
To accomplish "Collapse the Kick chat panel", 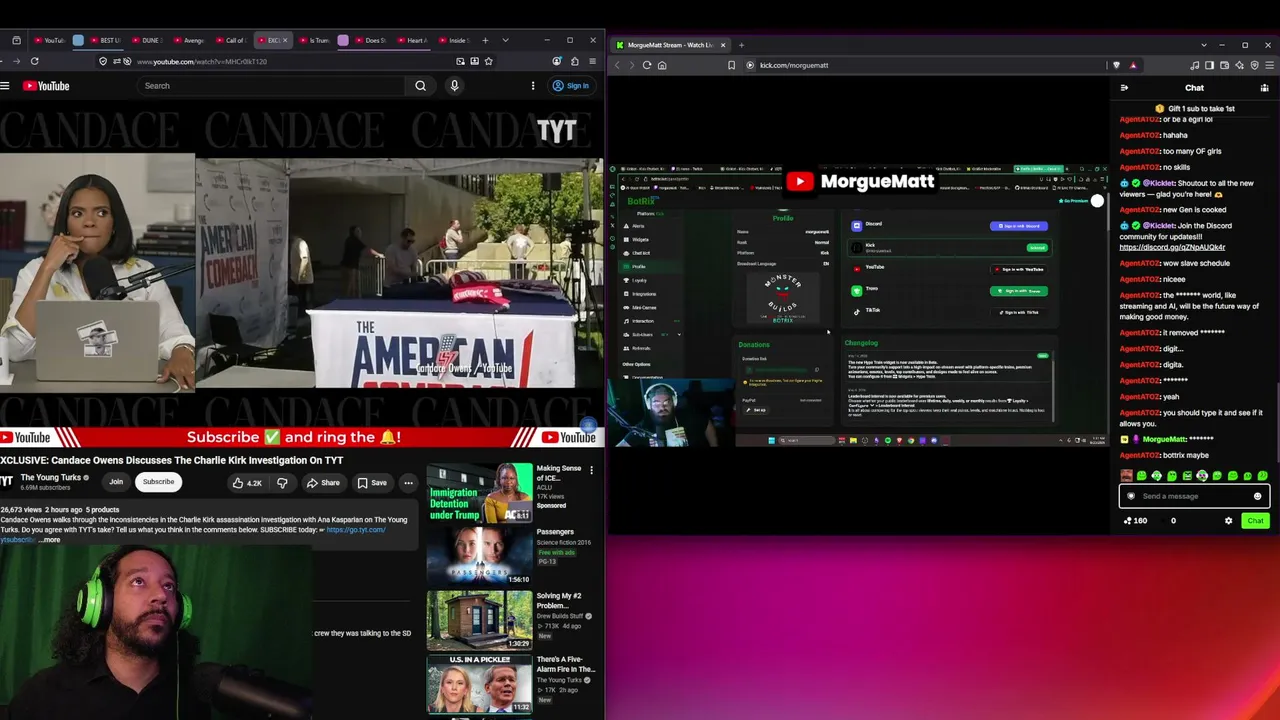I will point(1125,88).
